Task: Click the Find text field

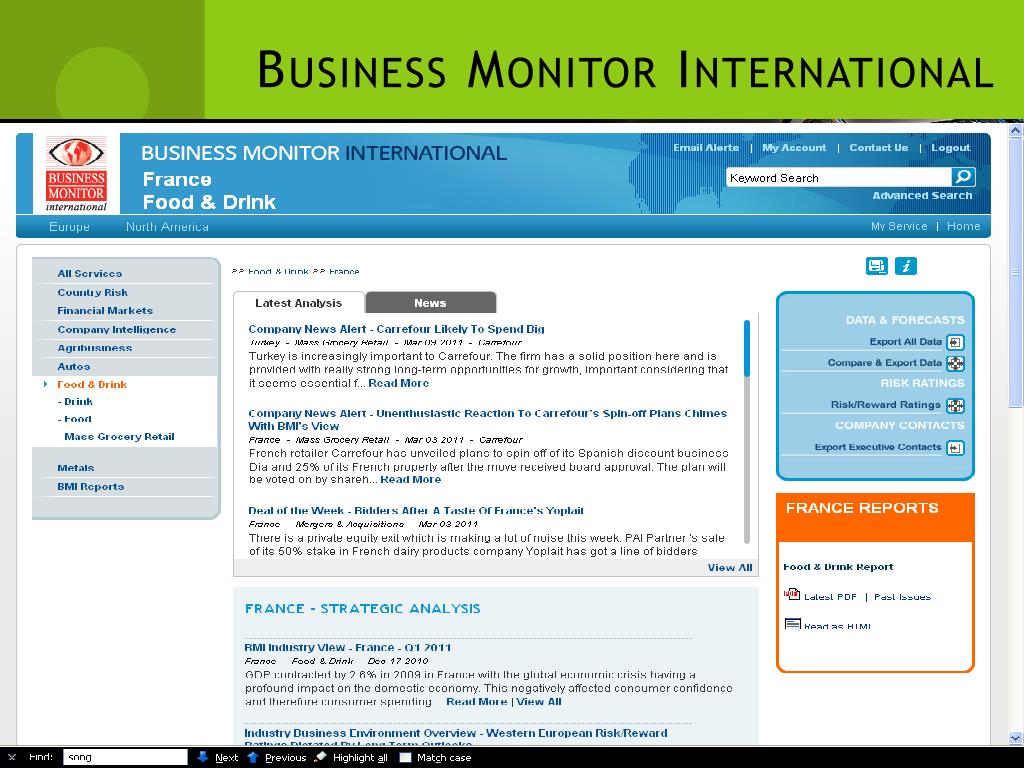Action: click(x=125, y=757)
